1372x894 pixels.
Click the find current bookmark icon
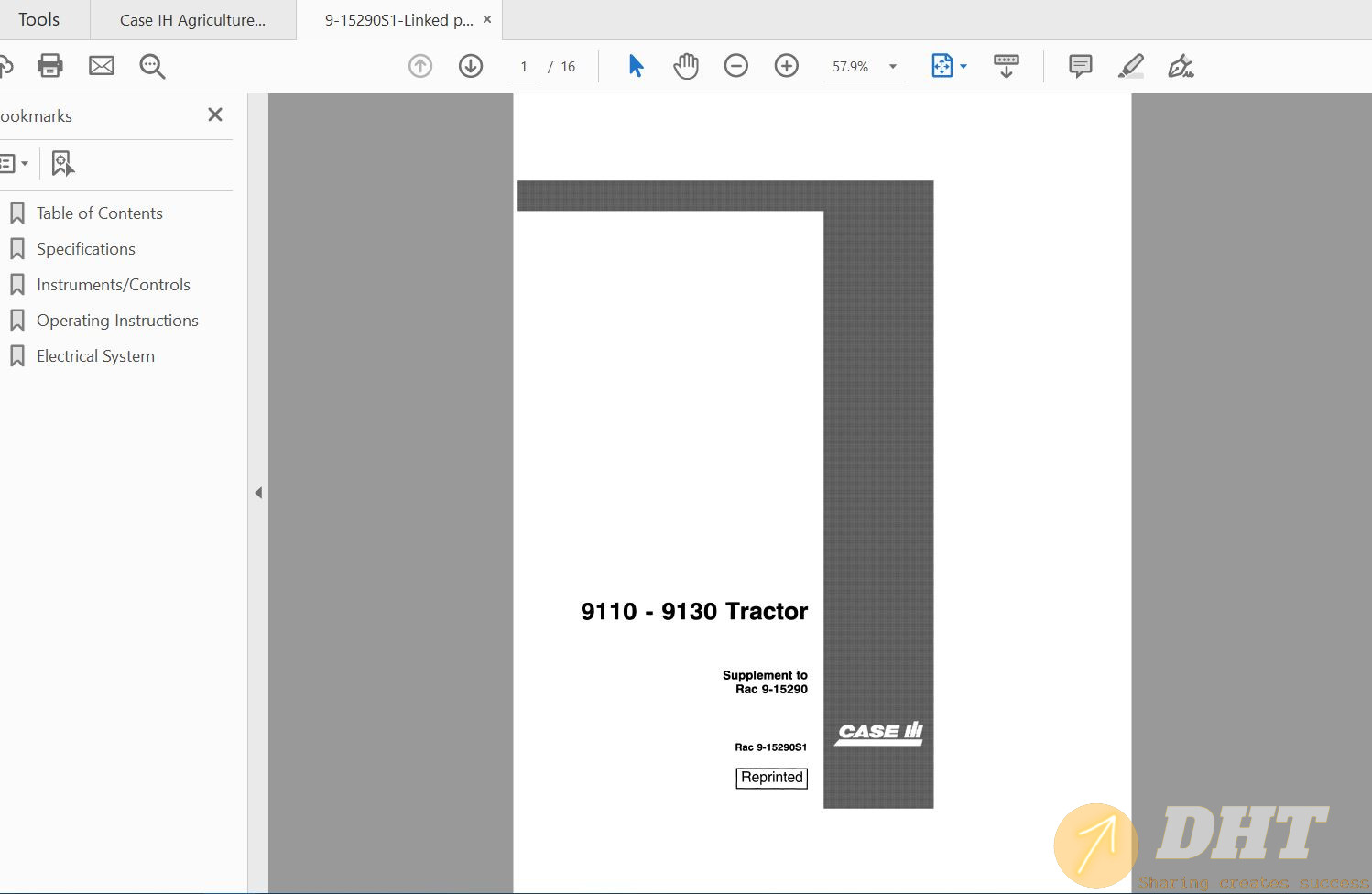coord(62,164)
